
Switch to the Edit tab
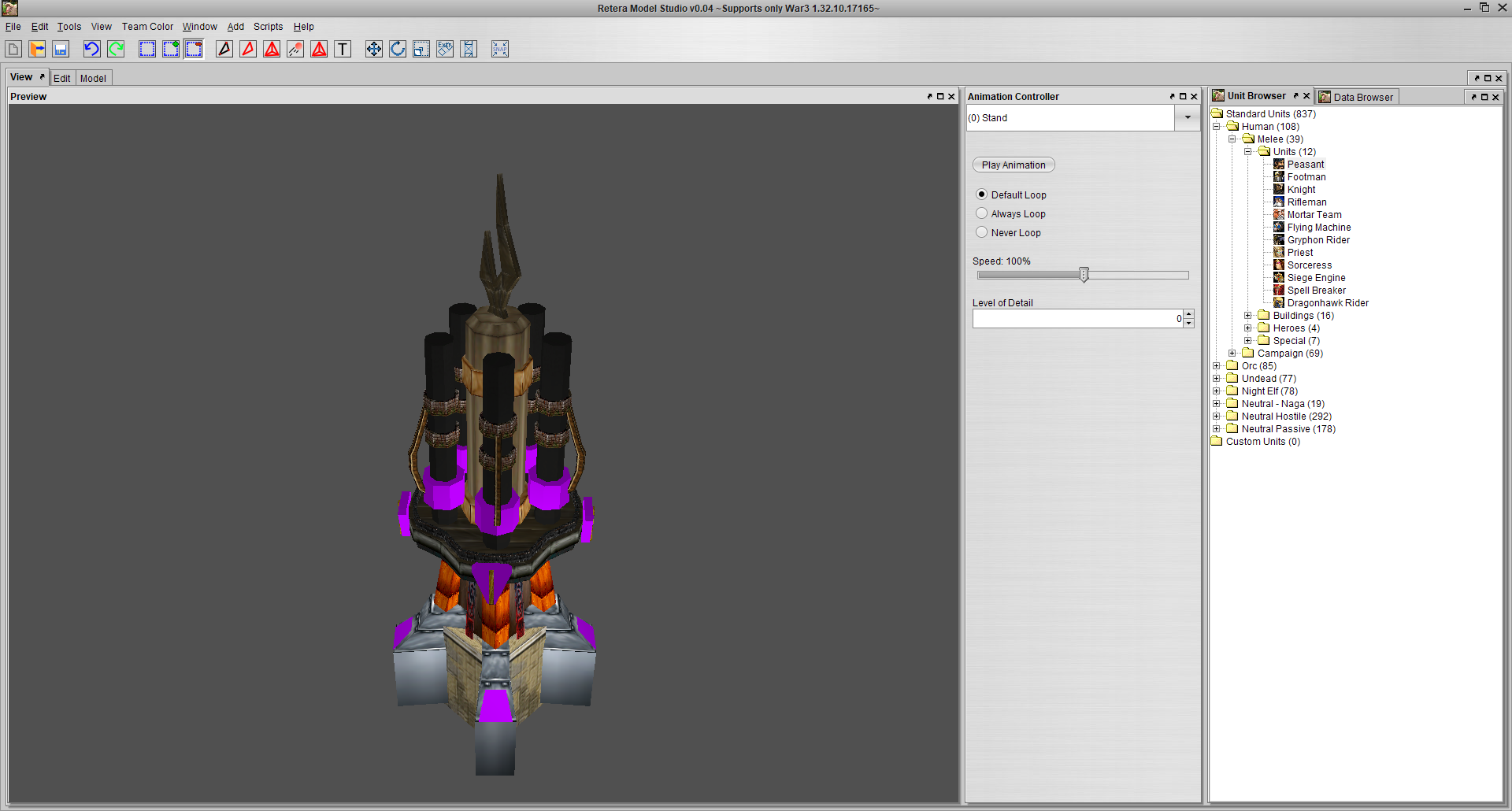[62, 78]
